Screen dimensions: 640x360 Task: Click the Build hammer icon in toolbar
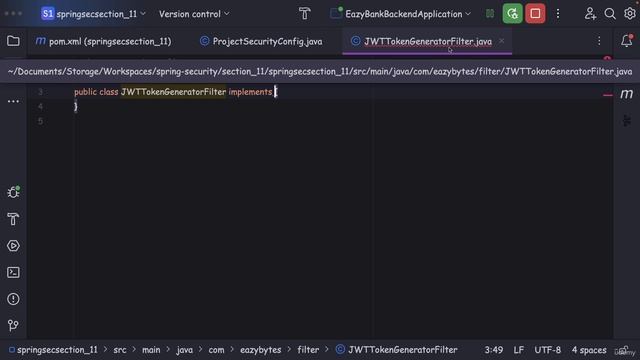pyautogui.click(x=304, y=14)
